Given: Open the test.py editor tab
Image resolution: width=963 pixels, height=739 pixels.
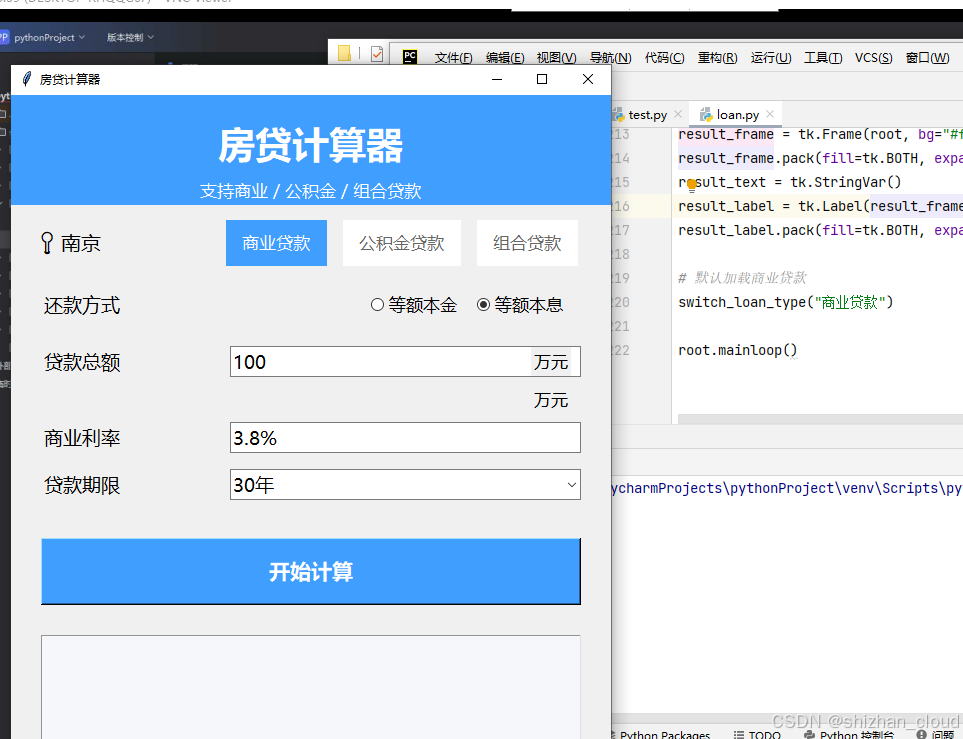Looking at the screenshot, I should [647, 115].
